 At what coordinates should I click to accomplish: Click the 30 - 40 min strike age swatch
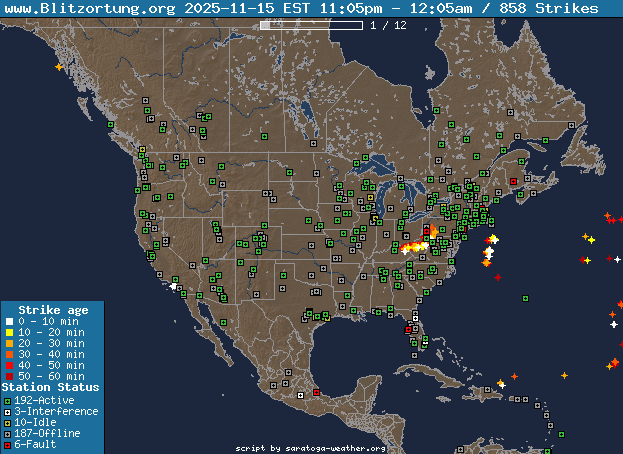coord(7,355)
